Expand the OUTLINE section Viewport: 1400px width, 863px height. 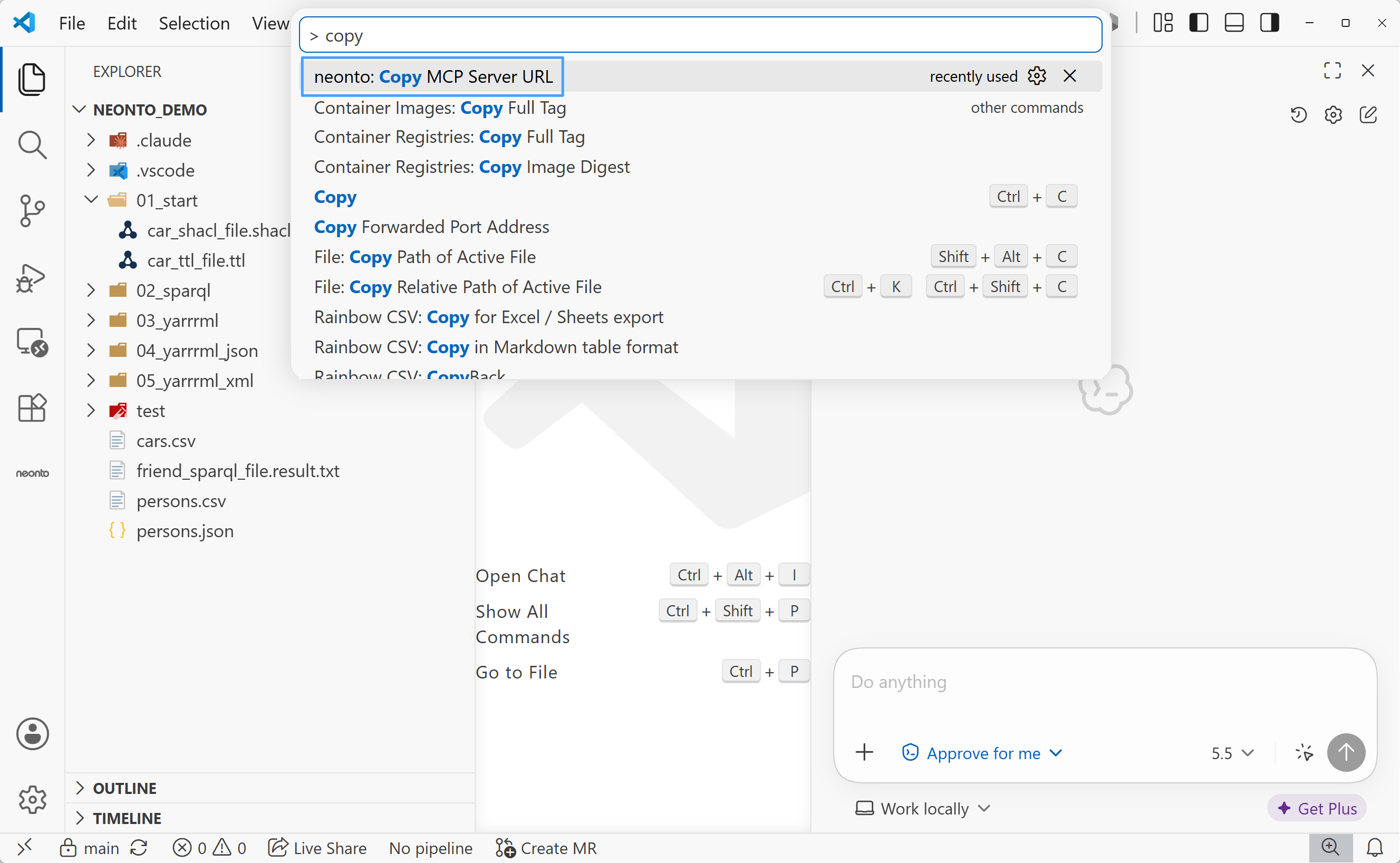(269, 788)
